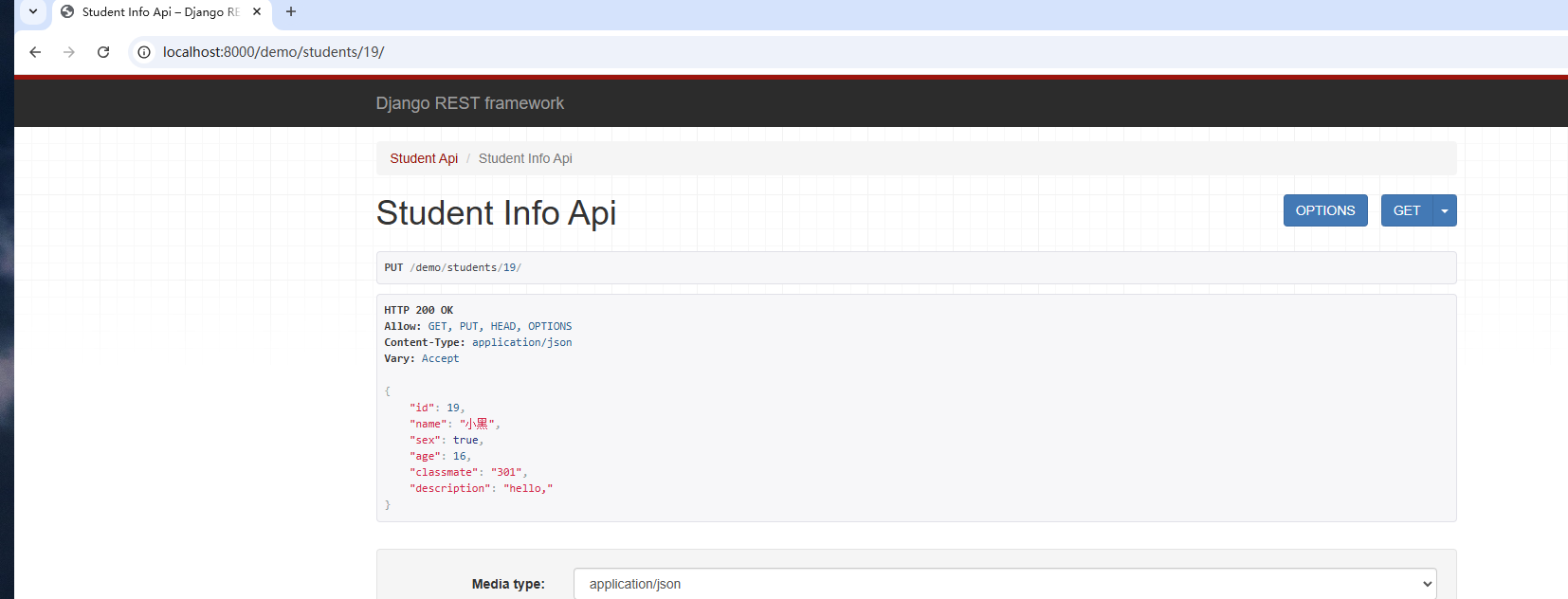
Task: Click Student Info Api breadcrumb item
Action: pyautogui.click(x=525, y=158)
